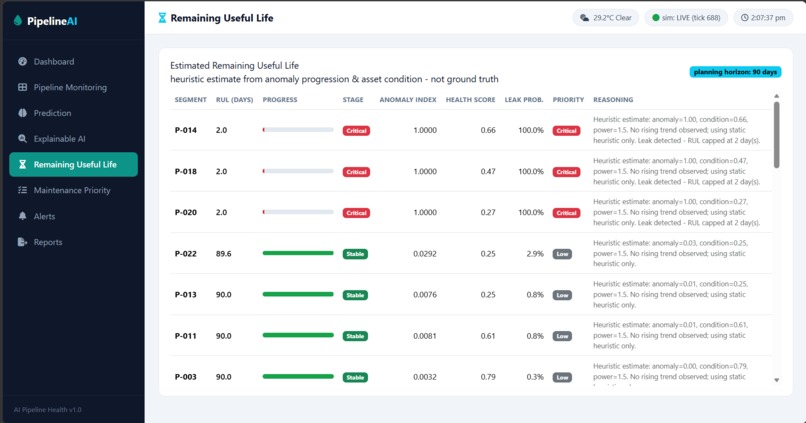Click the scrollbar down arrow
Viewport: 806px width, 423px height.
pos(776,380)
